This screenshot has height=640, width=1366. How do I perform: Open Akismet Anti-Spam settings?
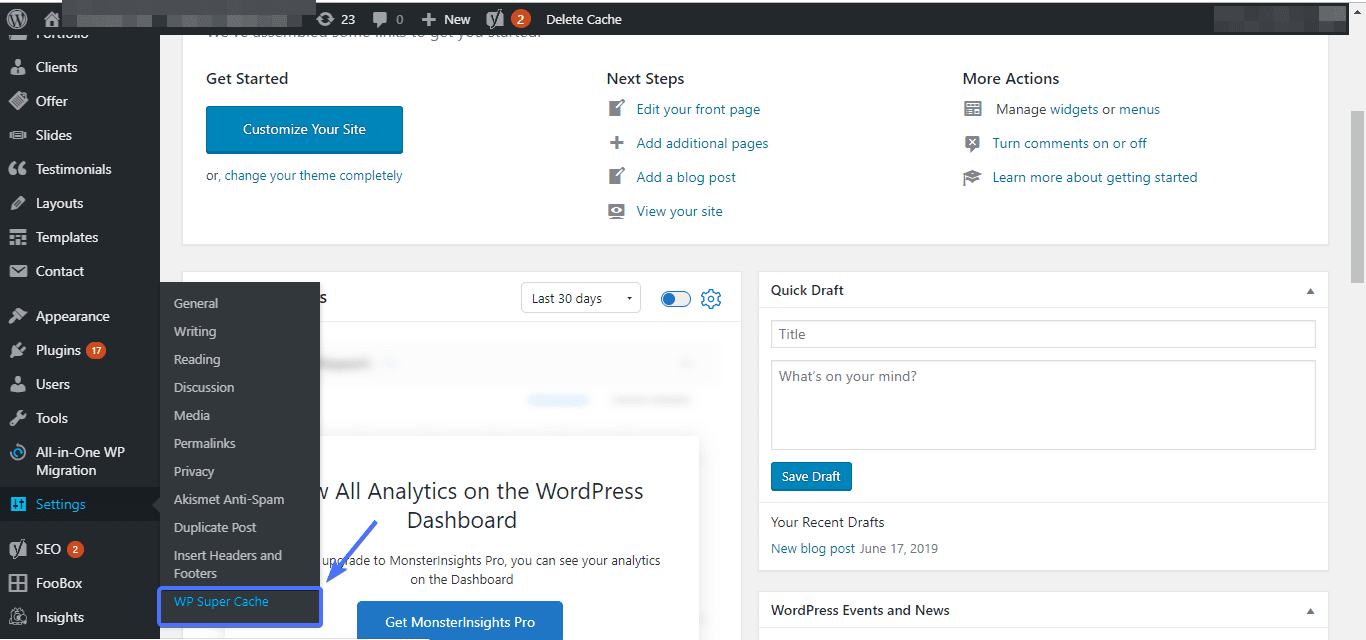[x=229, y=499]
